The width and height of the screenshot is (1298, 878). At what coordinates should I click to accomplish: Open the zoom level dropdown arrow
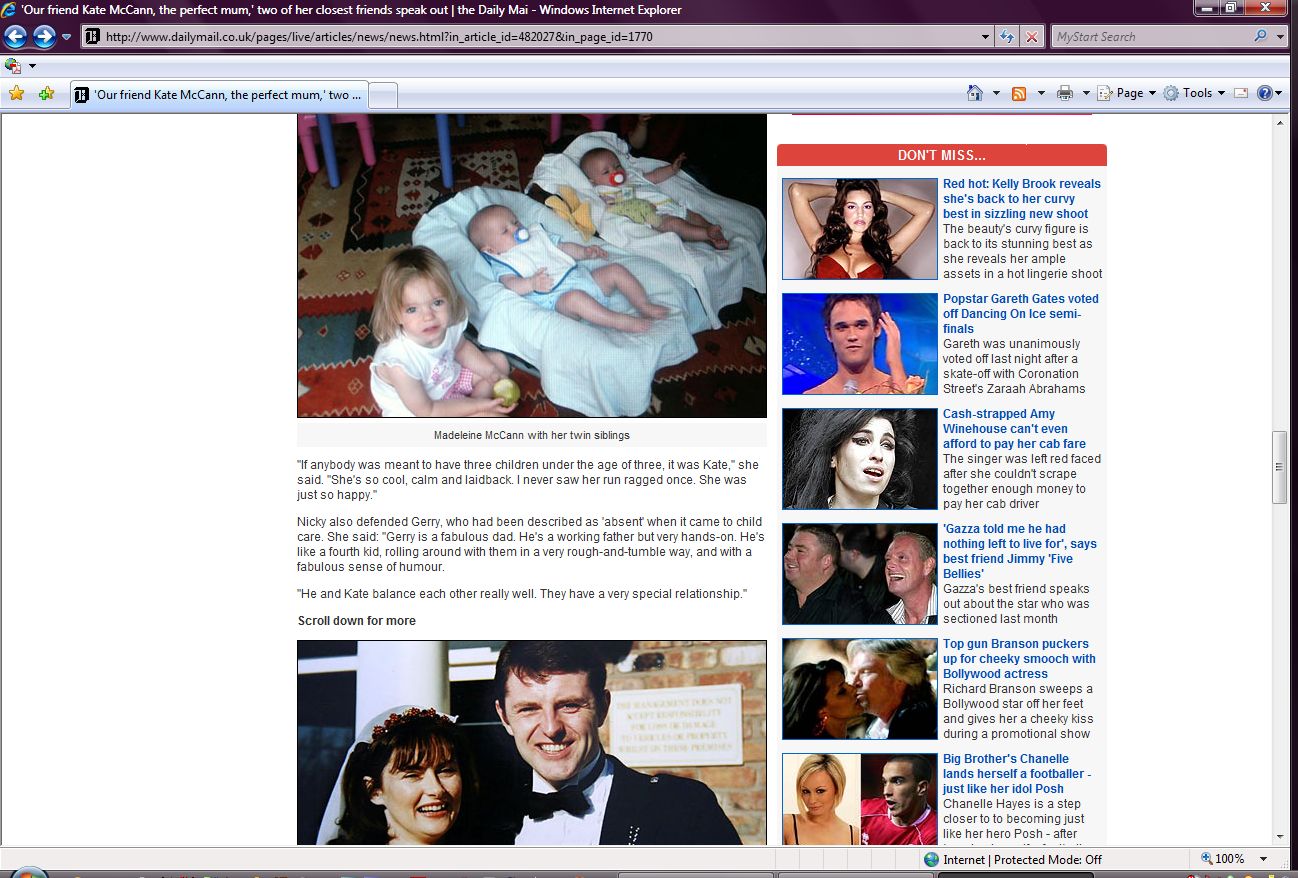[1263, 859]
